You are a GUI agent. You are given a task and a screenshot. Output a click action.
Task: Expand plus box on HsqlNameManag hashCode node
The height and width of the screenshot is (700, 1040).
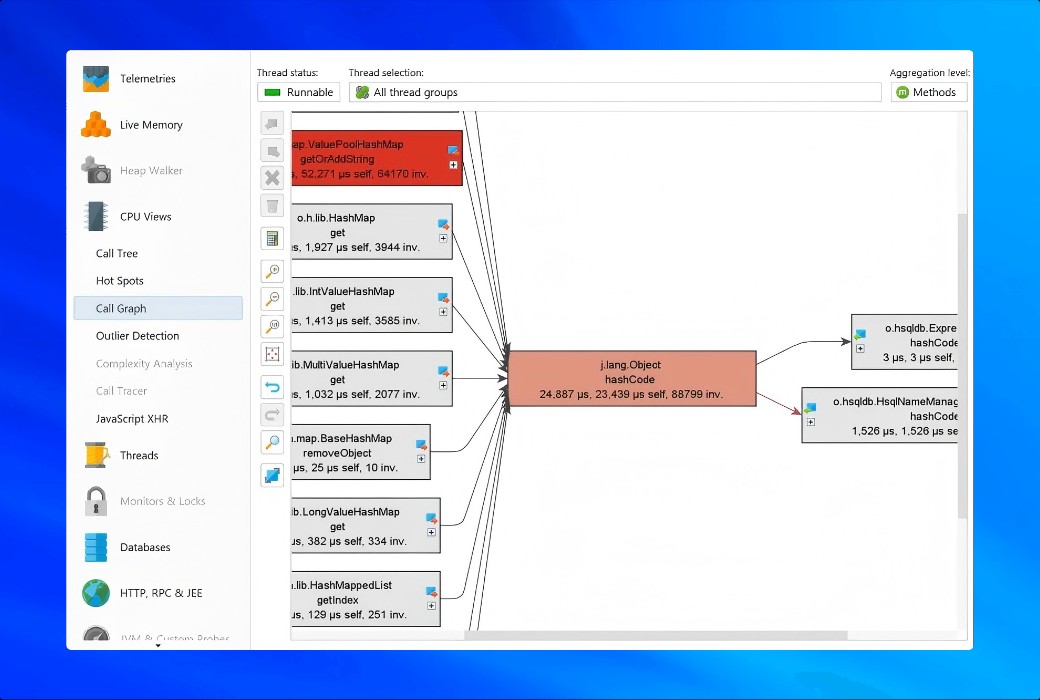[x=811, y=423]
